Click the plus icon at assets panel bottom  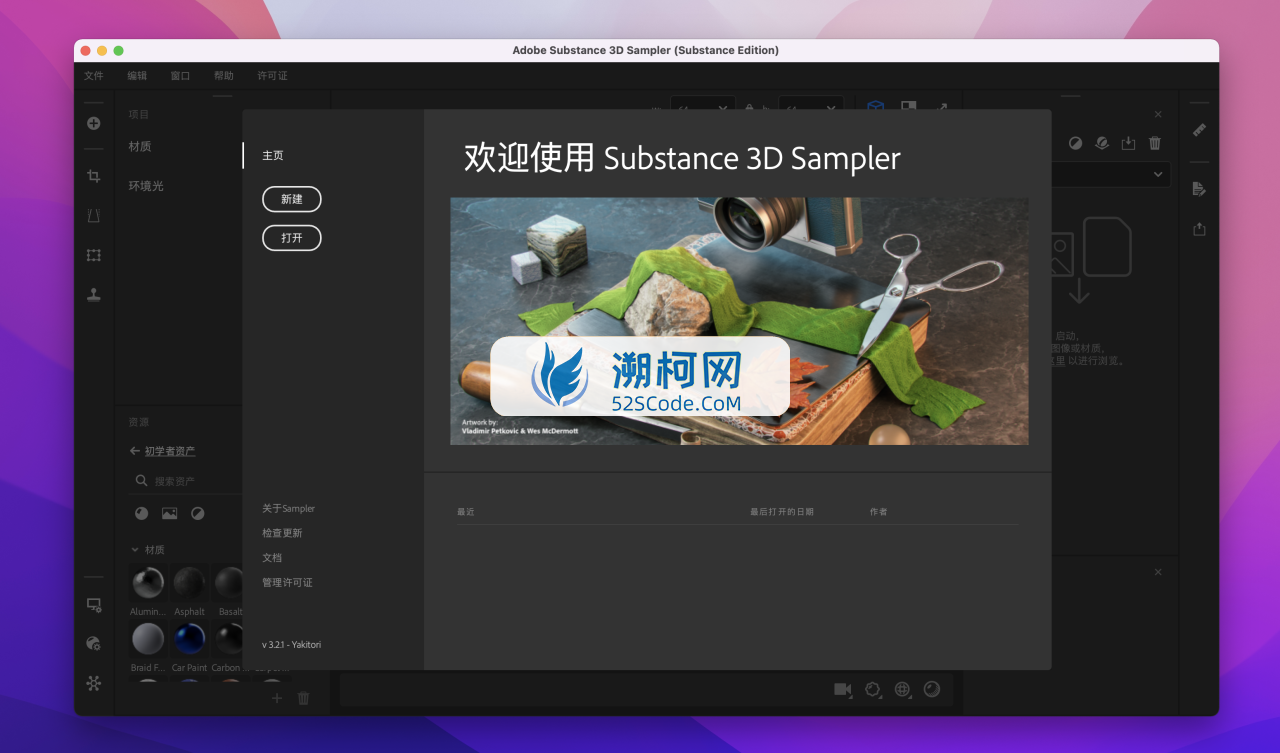[x=277, y=698]
